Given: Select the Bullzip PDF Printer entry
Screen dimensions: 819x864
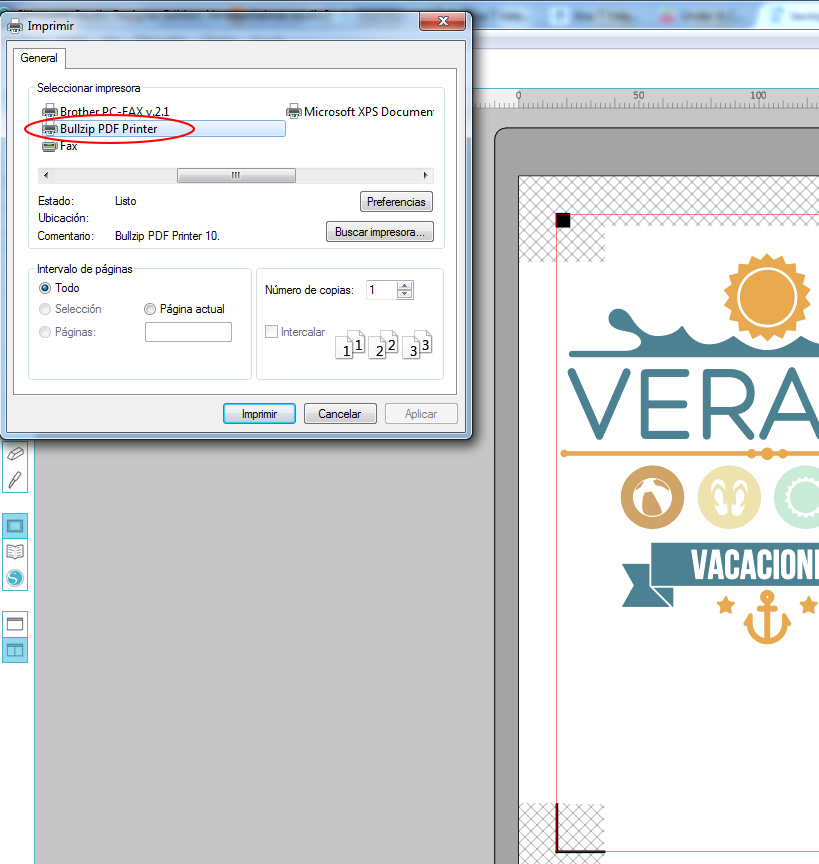Looking at the screenshot, I should pos(163,129).
